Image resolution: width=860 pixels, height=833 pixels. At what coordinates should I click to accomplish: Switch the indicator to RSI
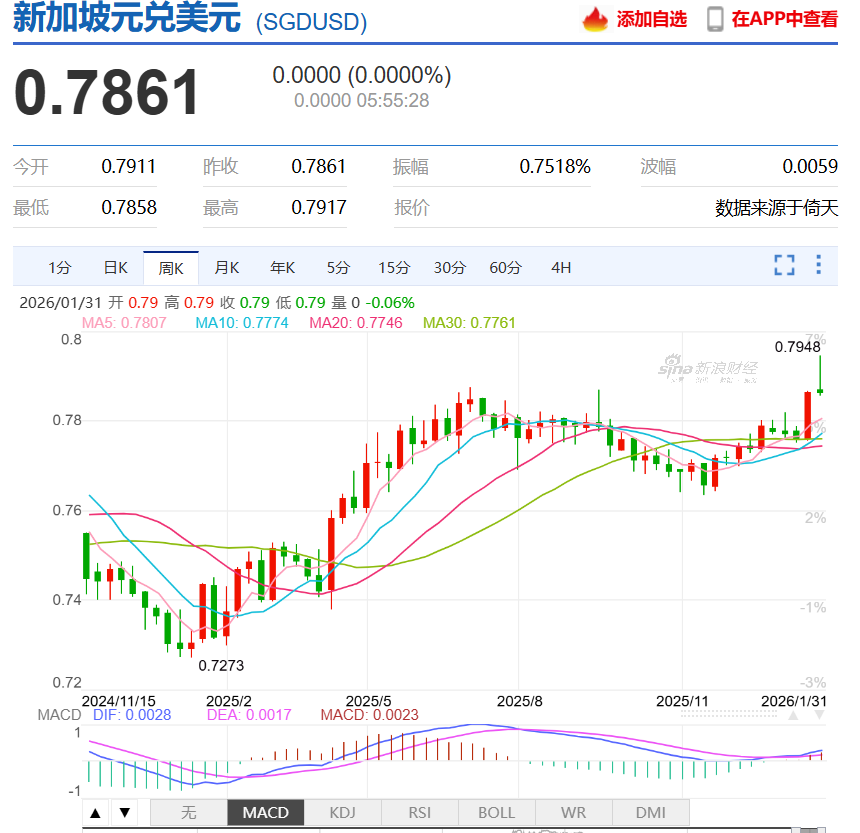point(420,812)
